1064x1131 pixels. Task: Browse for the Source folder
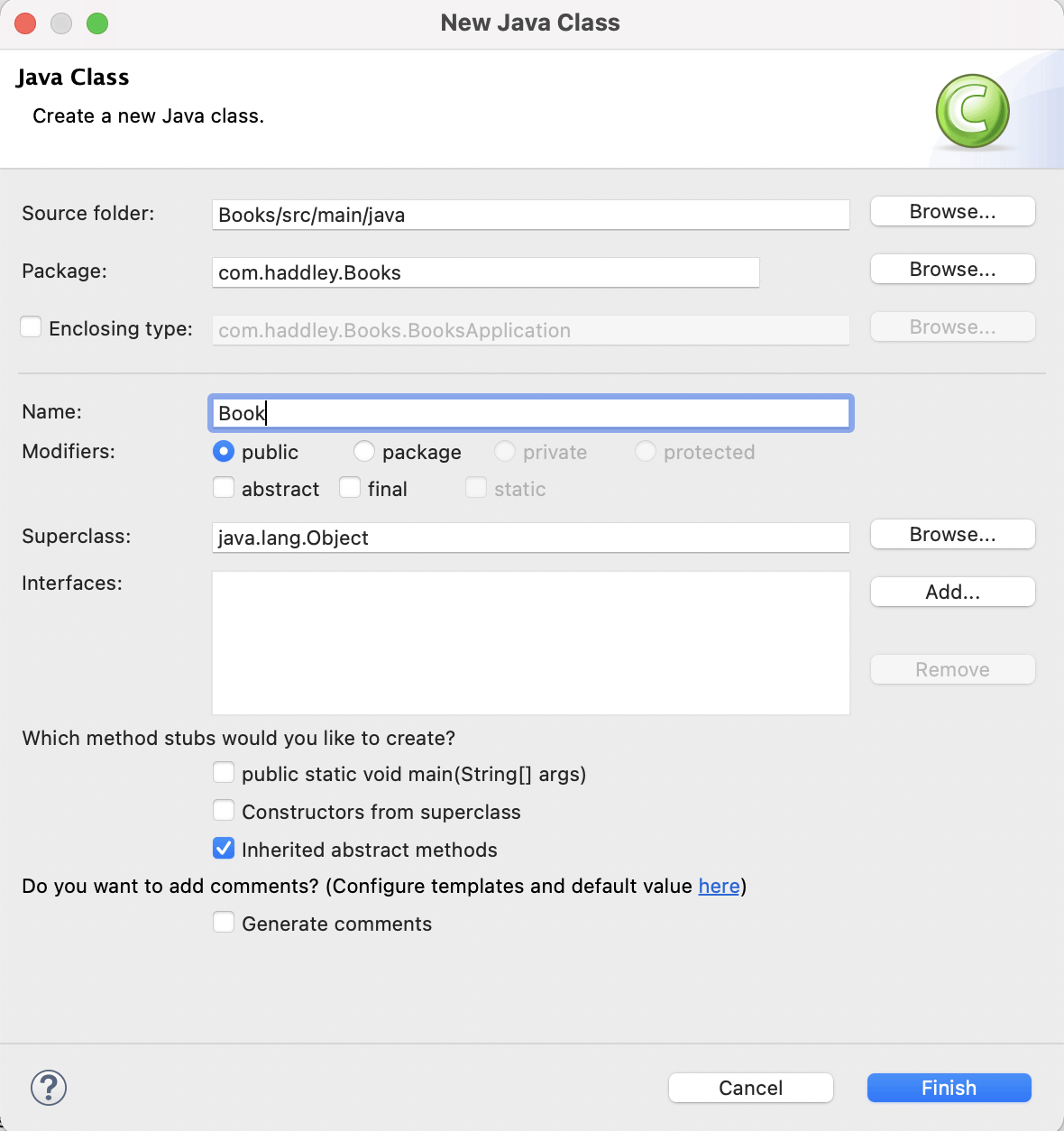click(x=952, y=212)
